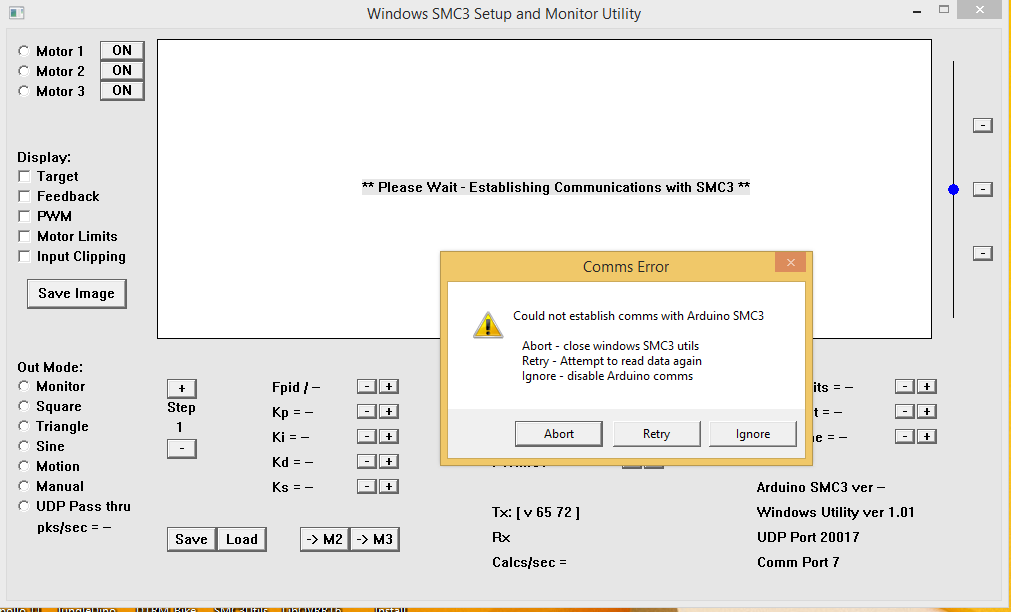Toggle the ON button for Motor 1
Screen dimensions: 1011x612
(x=122, y=50)
